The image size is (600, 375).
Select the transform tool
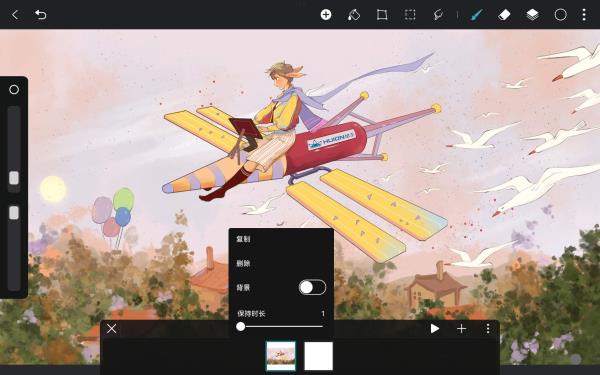tap(382, 15)
